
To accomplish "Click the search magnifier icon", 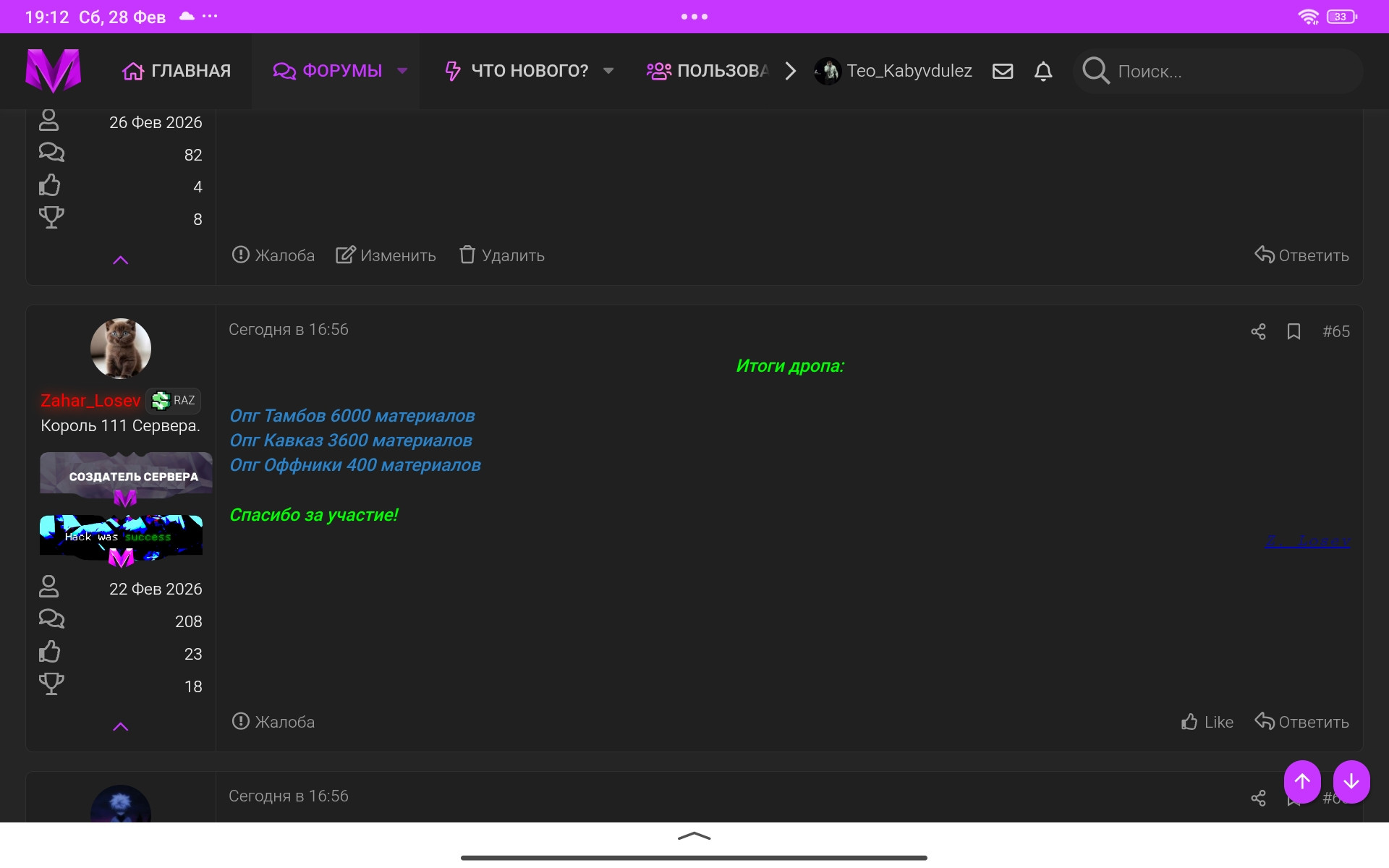I will click(x=1095, y=71).
